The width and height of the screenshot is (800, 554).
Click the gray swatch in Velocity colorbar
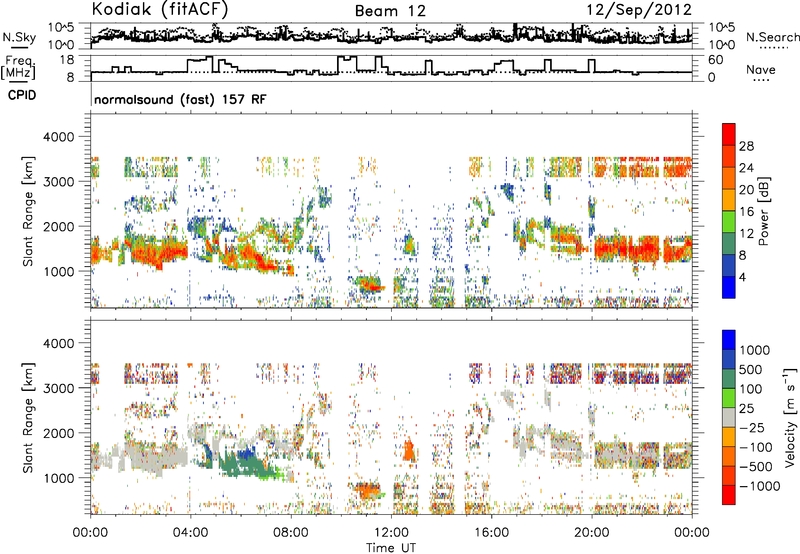pos(729,418)
